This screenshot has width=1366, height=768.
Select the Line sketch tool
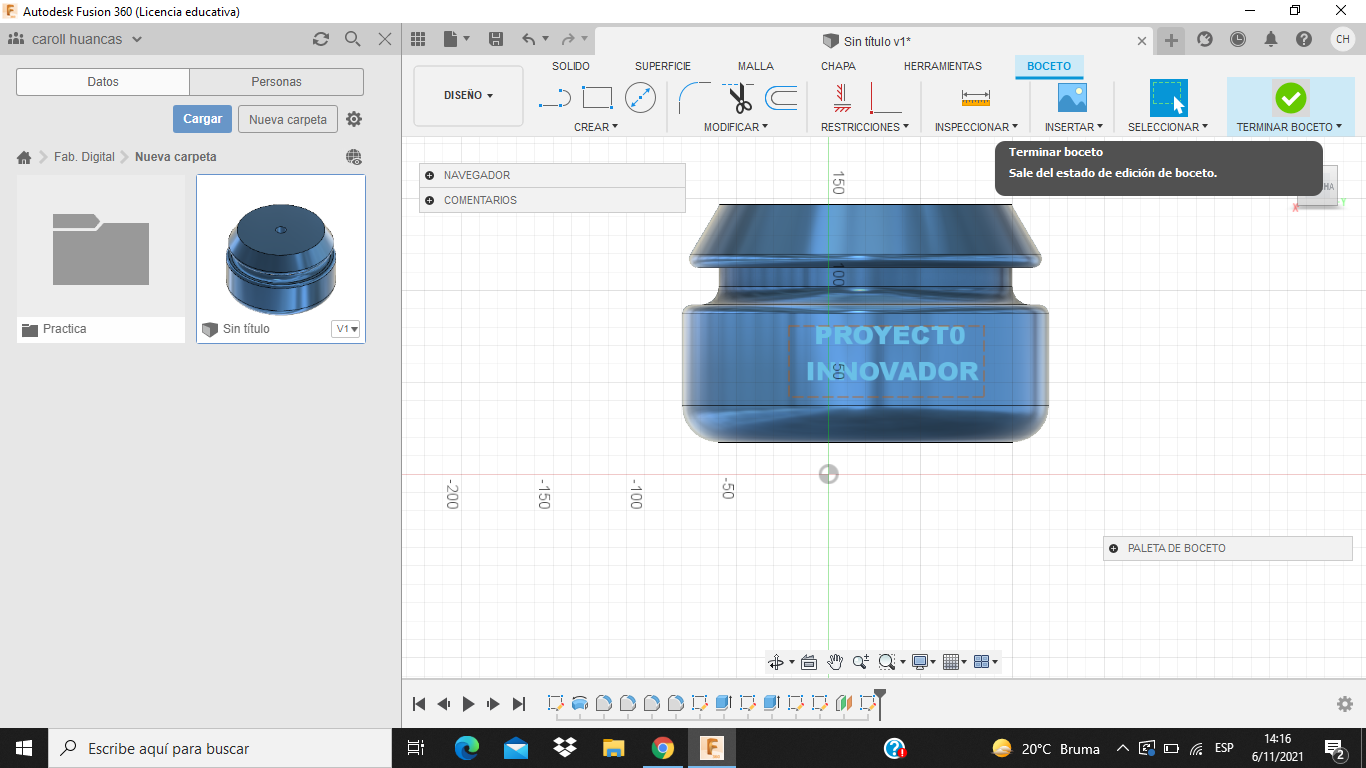(x=555, y=98)
